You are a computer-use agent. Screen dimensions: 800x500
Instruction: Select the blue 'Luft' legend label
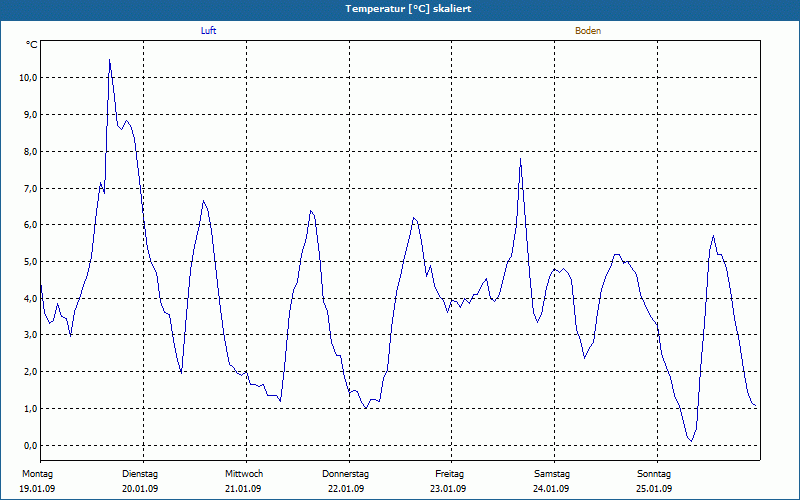(x=208, y=31)
